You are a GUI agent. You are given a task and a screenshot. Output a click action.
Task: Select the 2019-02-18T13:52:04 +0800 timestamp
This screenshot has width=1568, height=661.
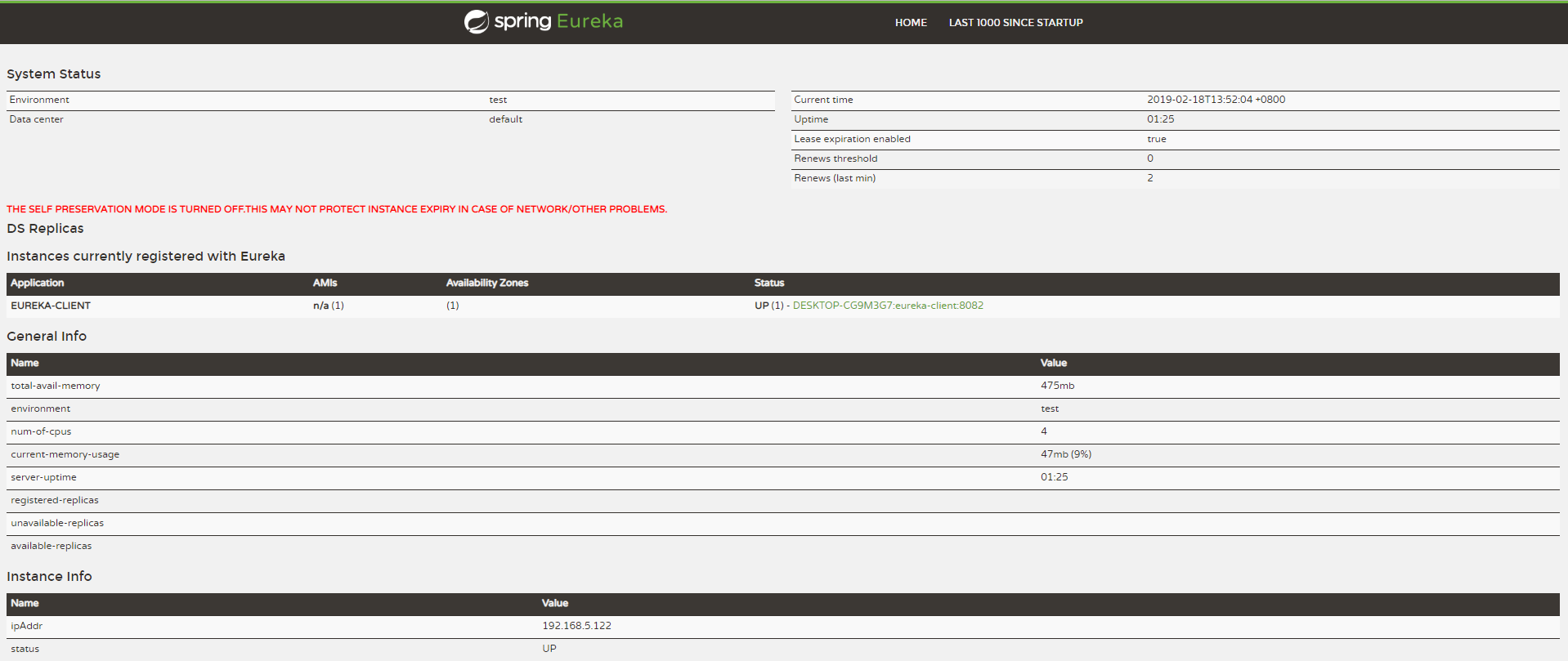pos(1216,100)
